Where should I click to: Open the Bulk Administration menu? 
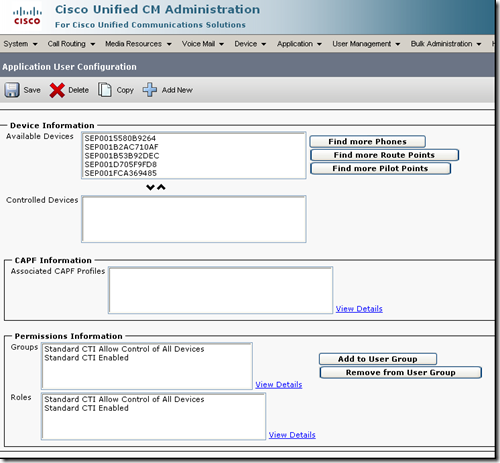click(x=446, y=44)
